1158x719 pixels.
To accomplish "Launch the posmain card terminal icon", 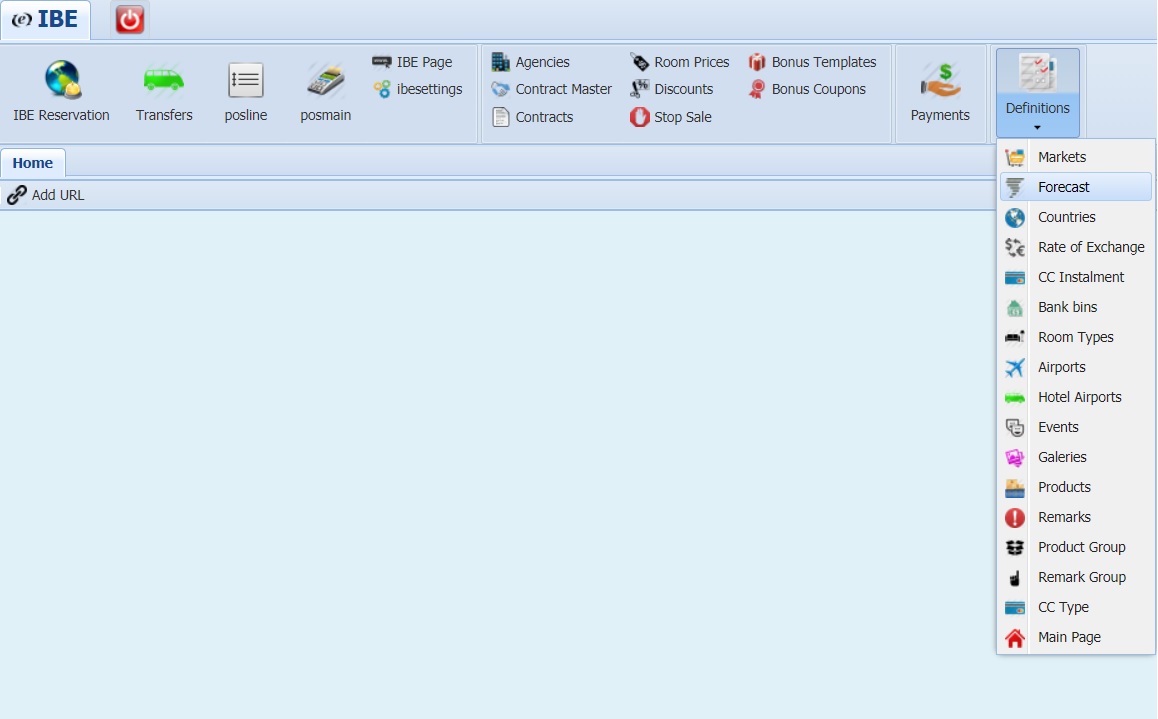I will 325,80.
